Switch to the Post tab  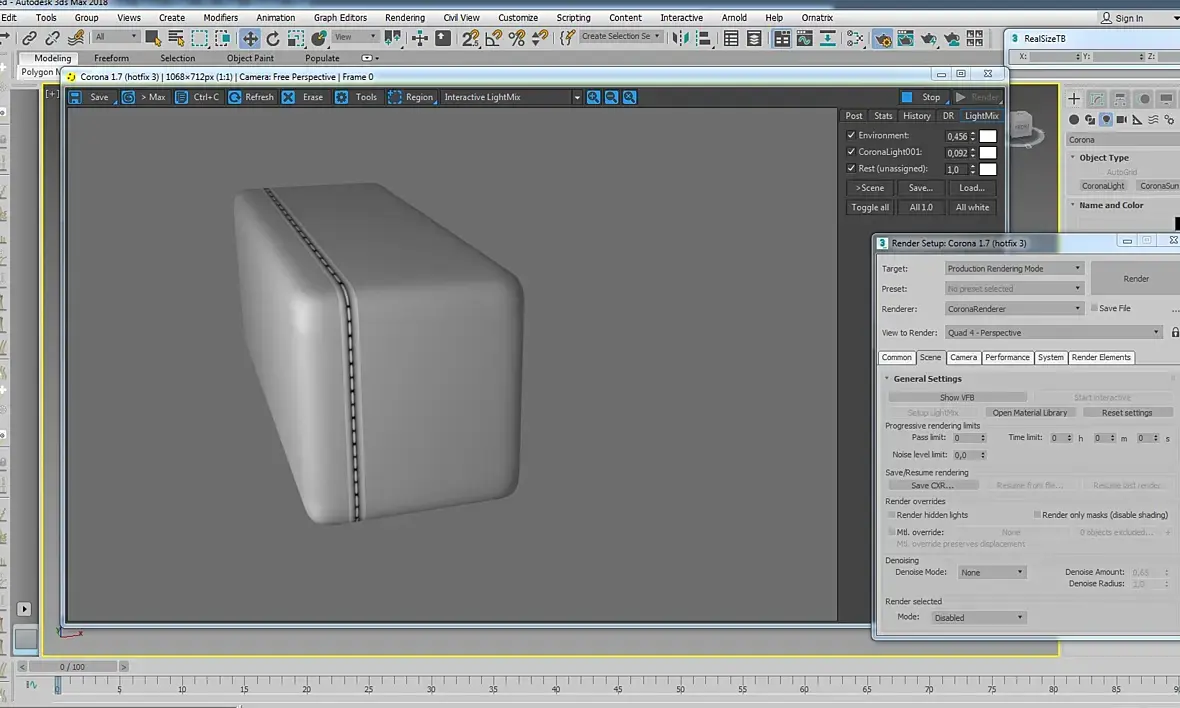pyautogui.click(x=854, y=116)
